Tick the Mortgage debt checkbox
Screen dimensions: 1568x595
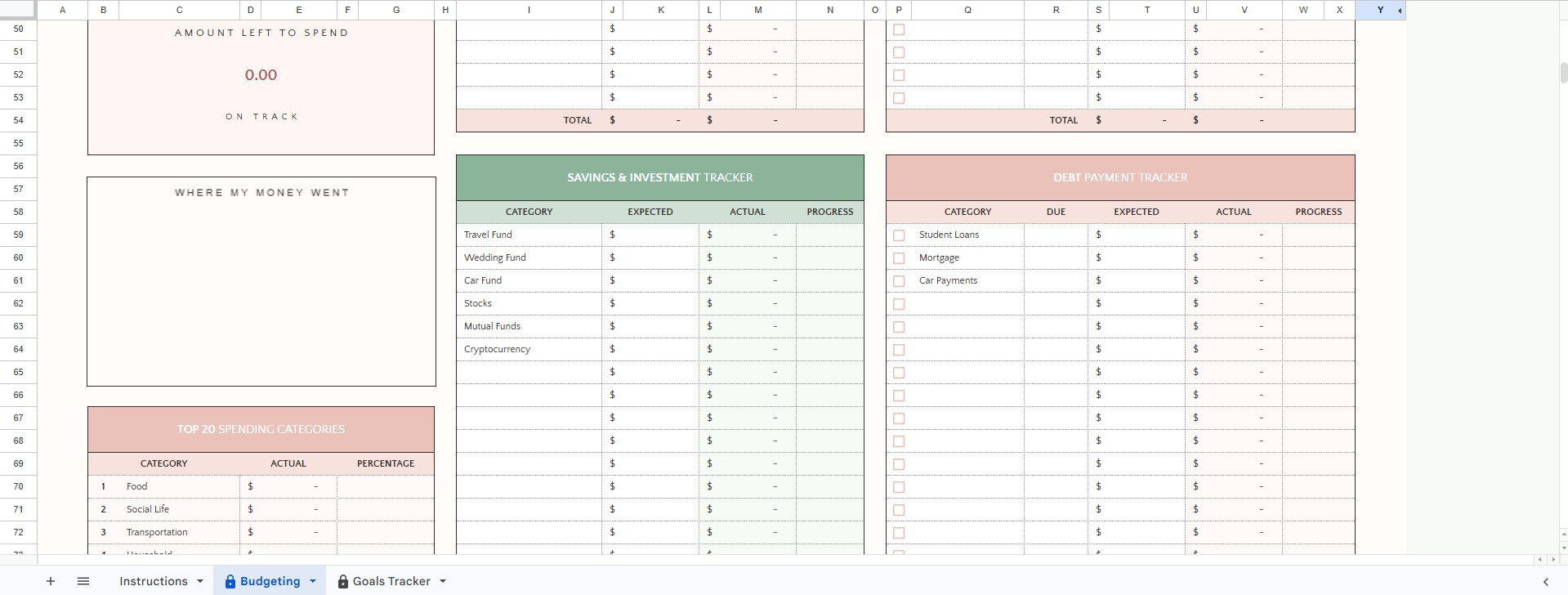coord(899,258)
